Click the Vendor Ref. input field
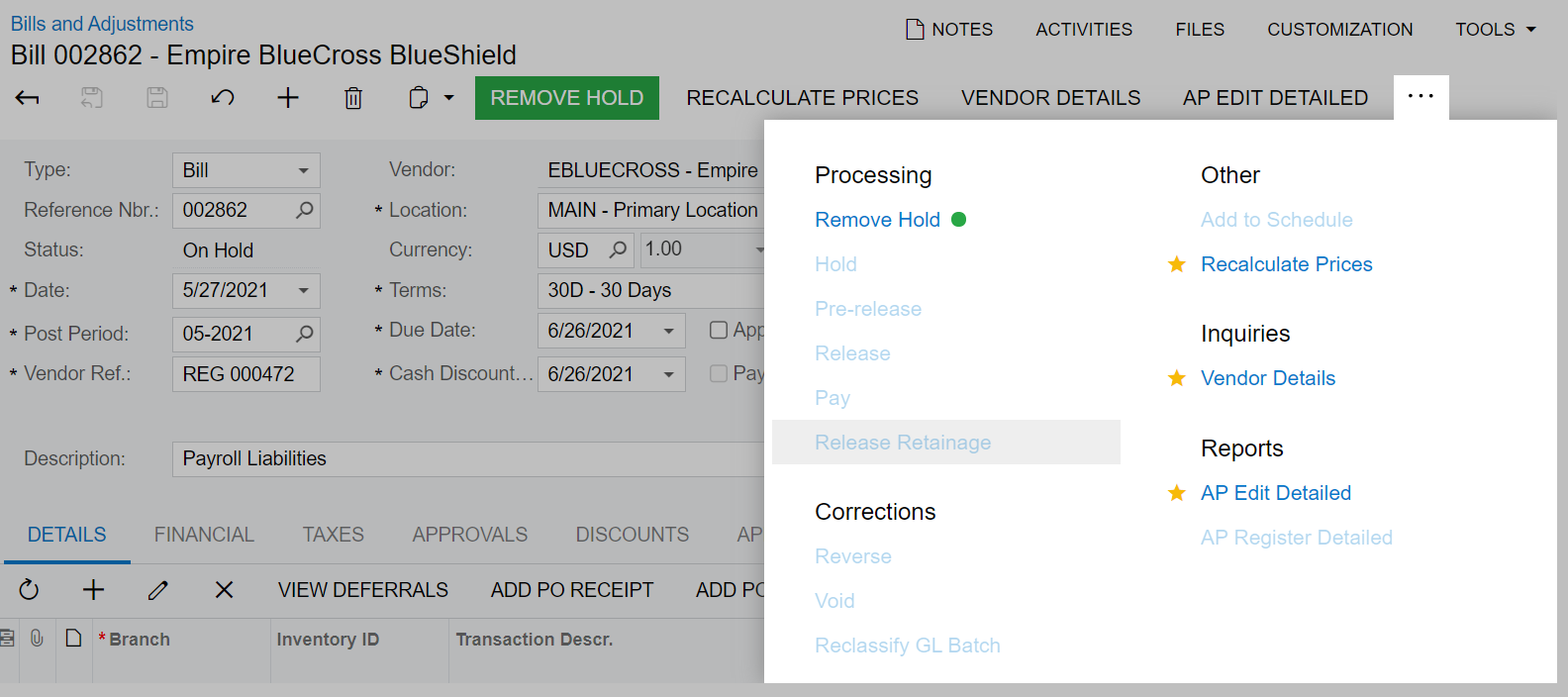This screenshot has width=1568, height=697. (245, 374)
